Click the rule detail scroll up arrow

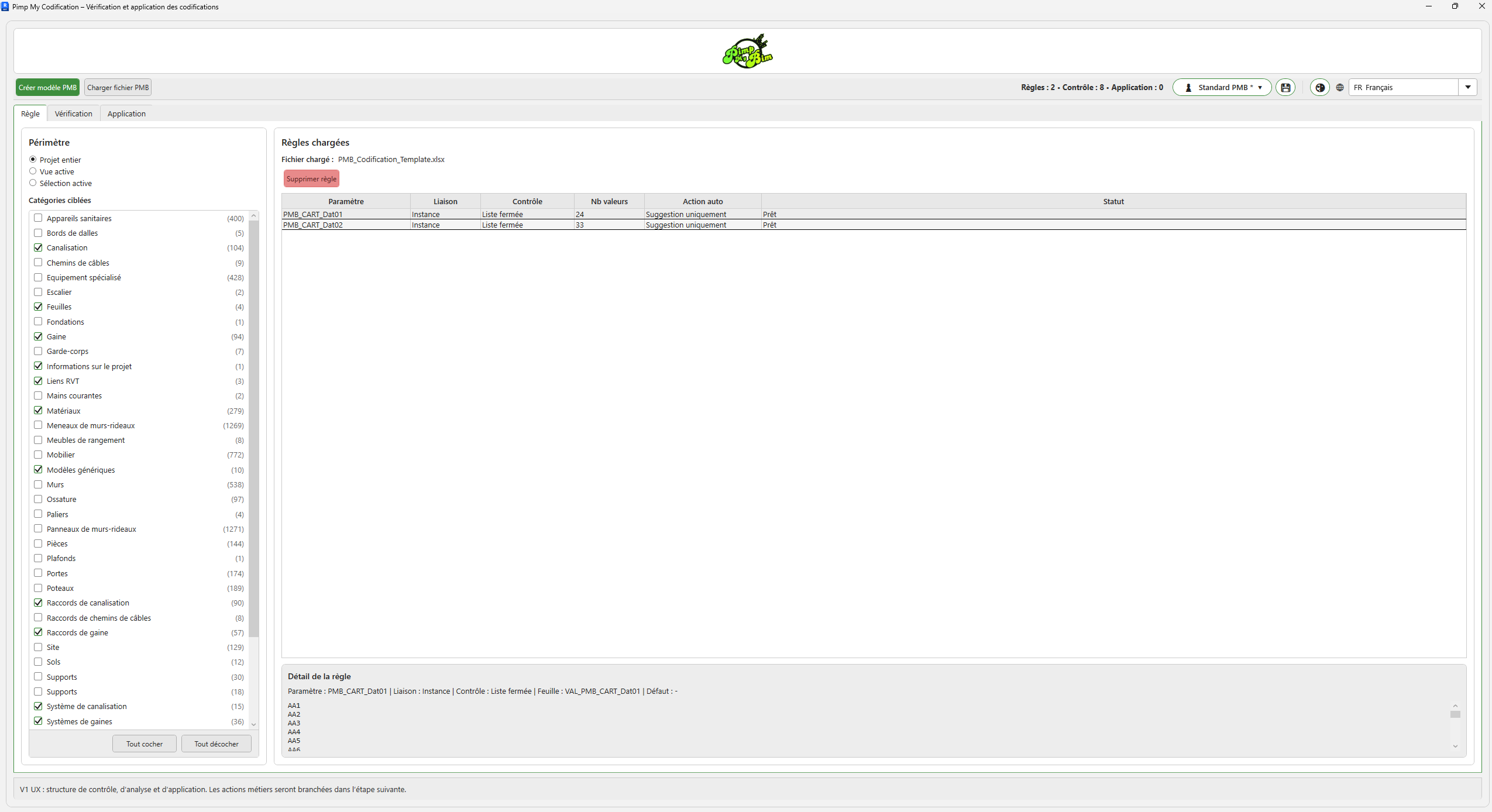click(1455, 706)
